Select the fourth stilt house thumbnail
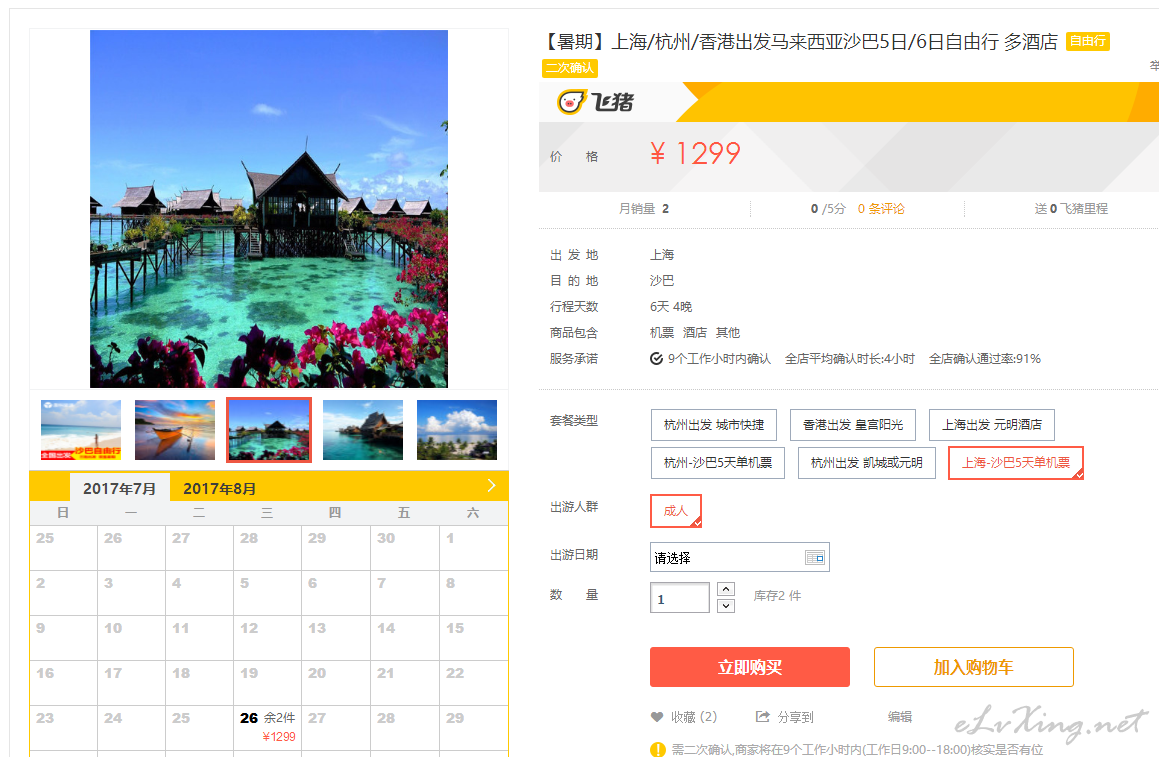Screen dimensions: 1159x757 (363, 430)
